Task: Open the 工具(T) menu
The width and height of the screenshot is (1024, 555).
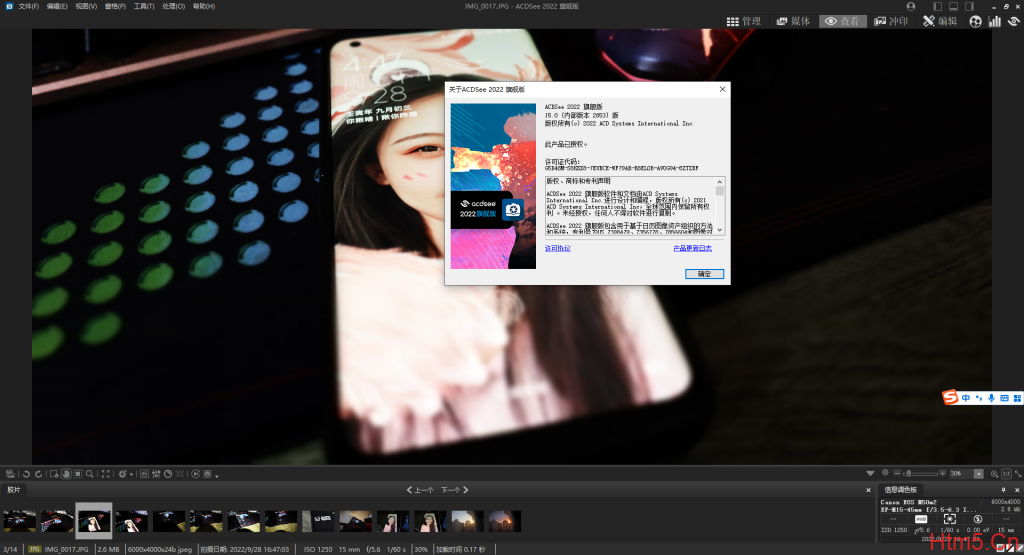Action: tap(144, 6)
